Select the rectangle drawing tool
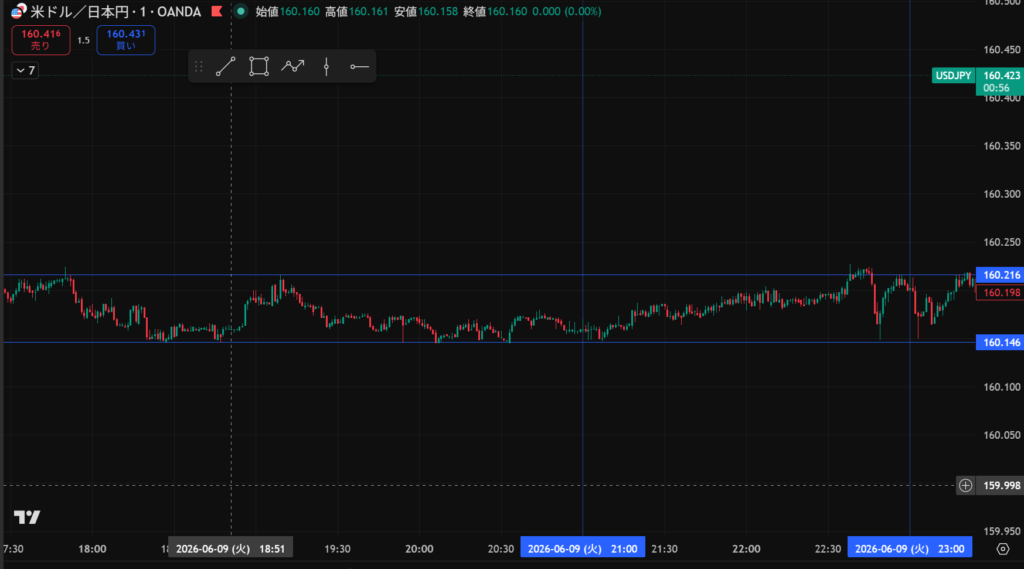 [x=259, y=67]
